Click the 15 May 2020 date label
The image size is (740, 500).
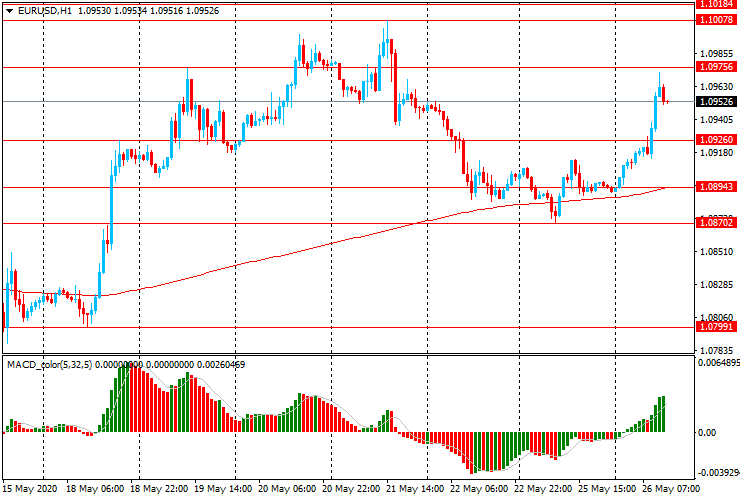tap(29, 489)
